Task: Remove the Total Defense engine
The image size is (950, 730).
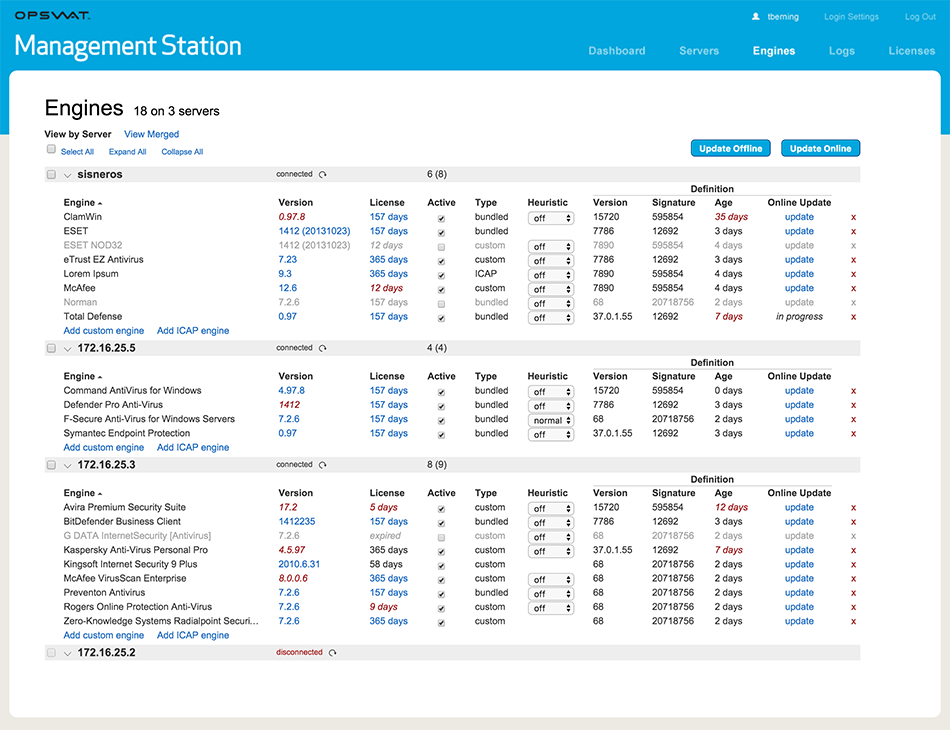Action: tap(854, 317)
